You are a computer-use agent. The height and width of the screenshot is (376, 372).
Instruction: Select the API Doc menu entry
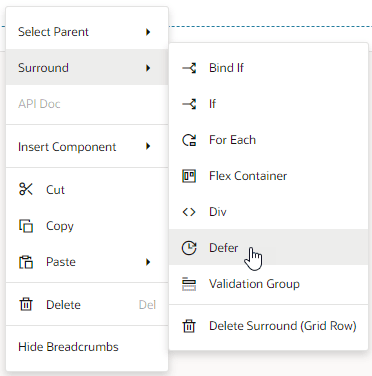click(x=87, y=104)
